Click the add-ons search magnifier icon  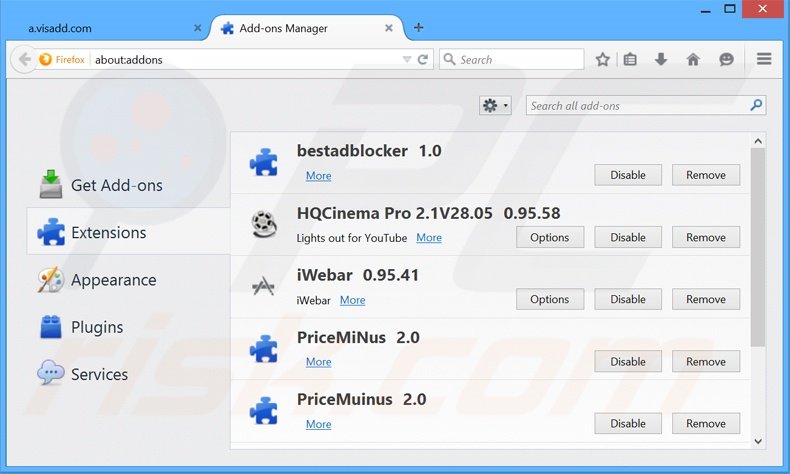[756, 105]
